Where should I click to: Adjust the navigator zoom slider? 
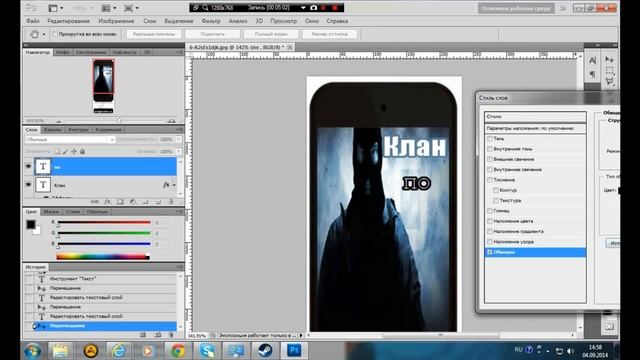click(x=119, y=121)
